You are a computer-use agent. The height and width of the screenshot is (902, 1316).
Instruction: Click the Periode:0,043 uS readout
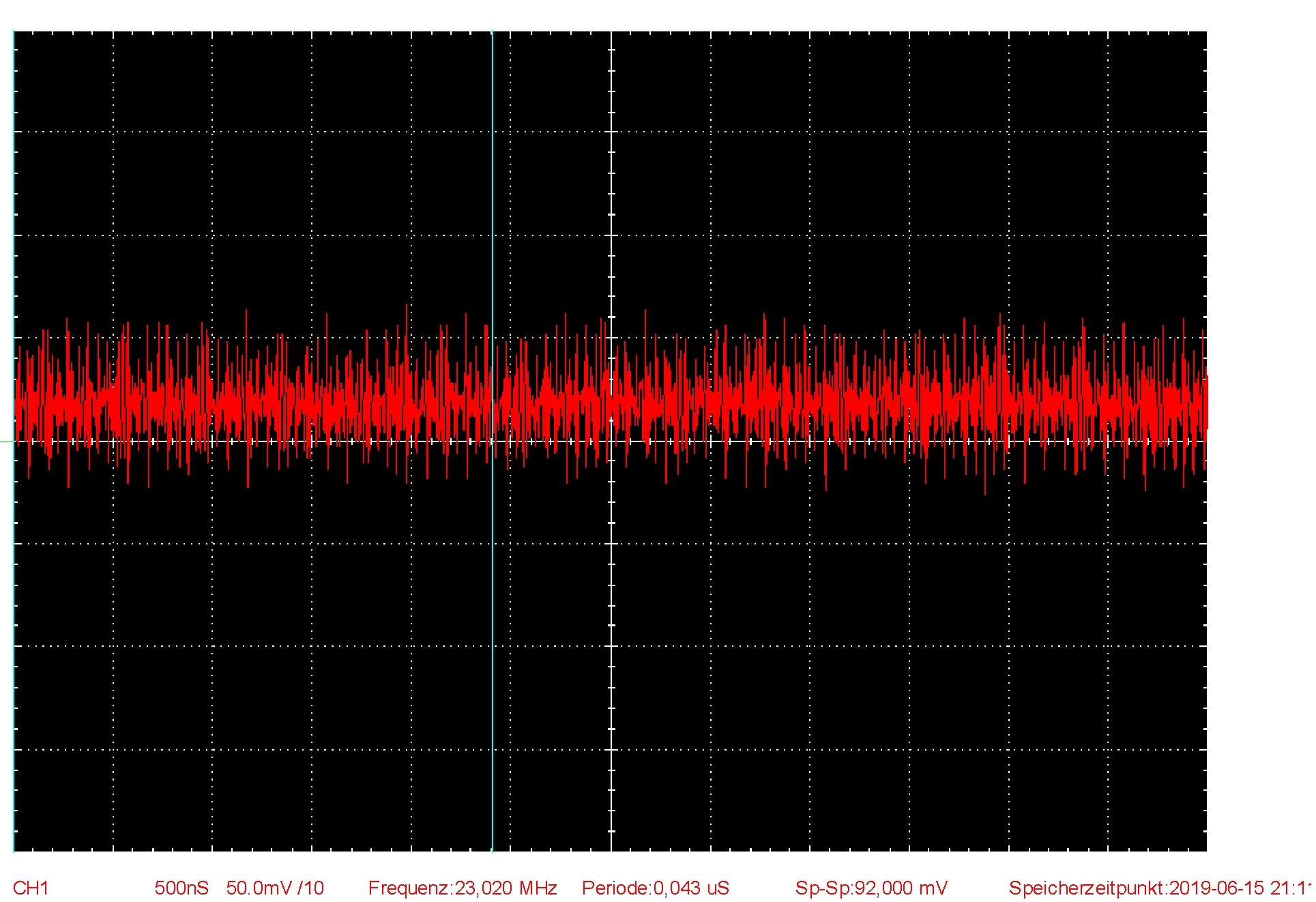click(656, 888)
